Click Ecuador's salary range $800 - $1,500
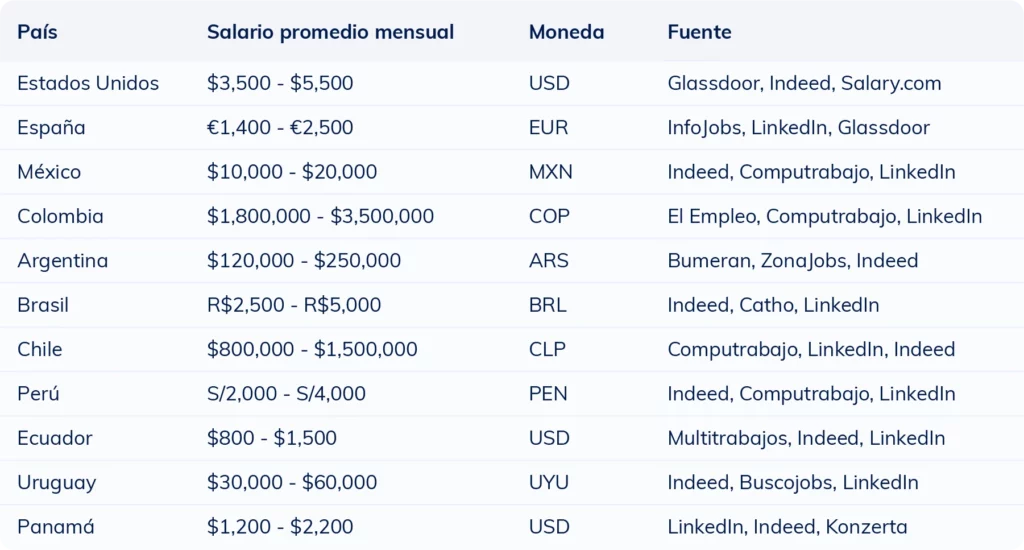Screen dimensions: 1024x550 pyautogui.click(x=272, y=438)
